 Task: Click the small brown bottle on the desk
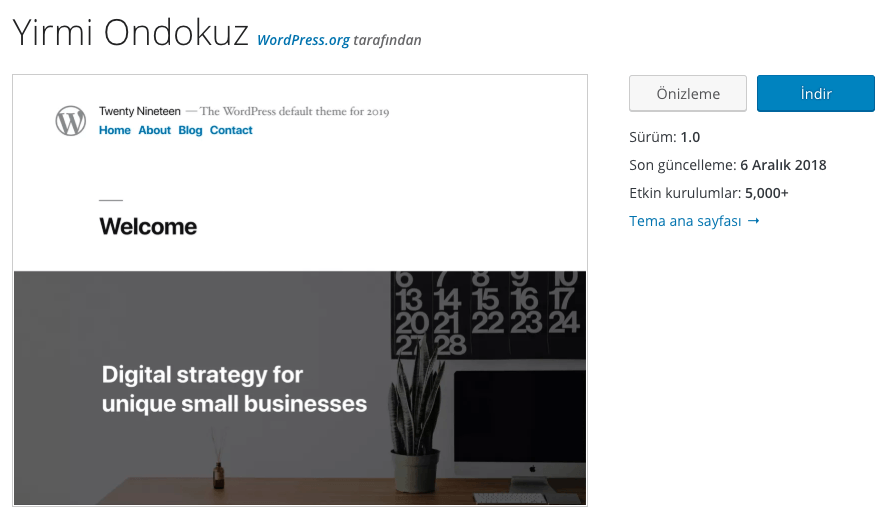[x=218, y=475]
